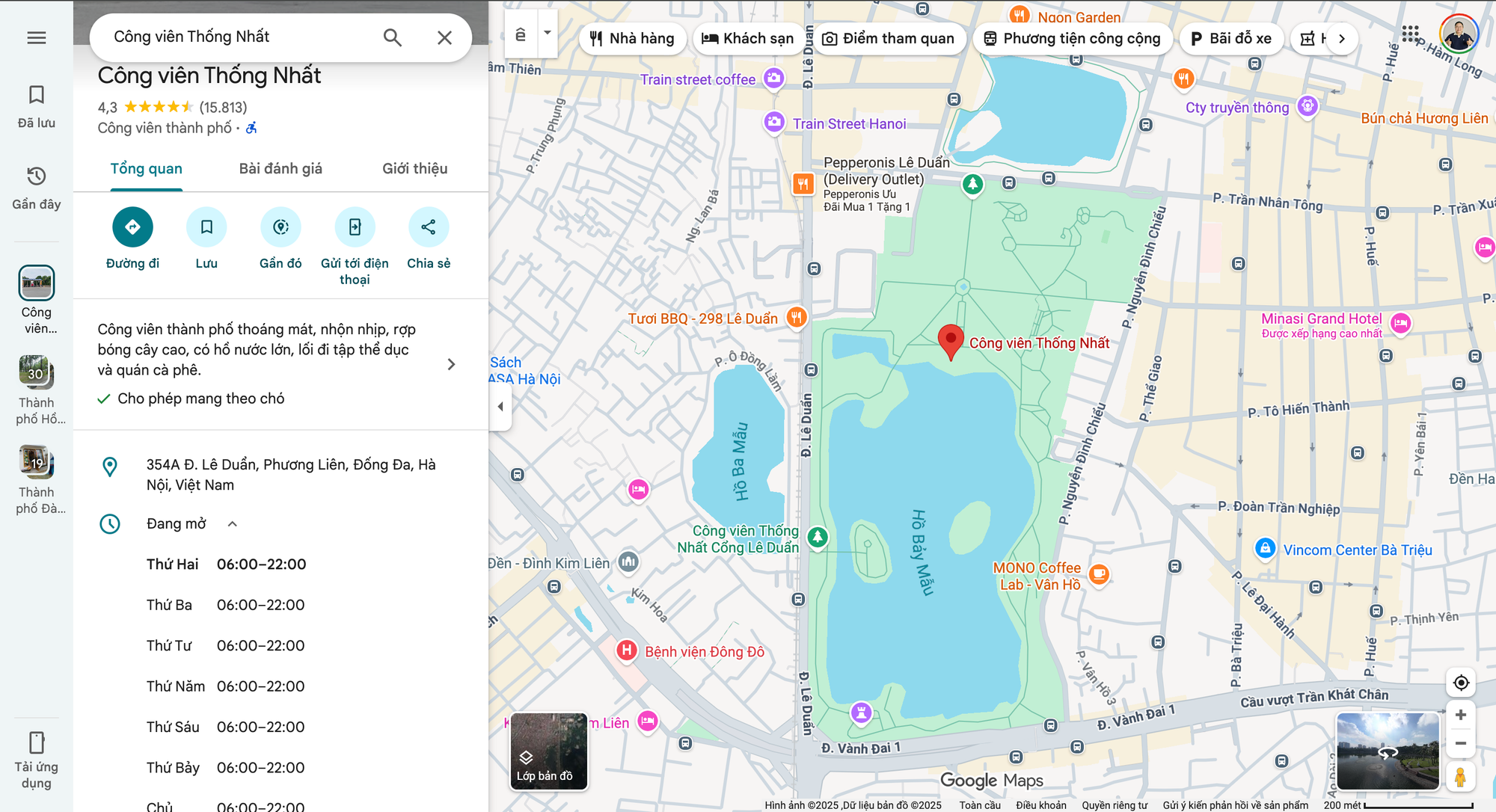Click the Gửi tới điện thoại icon
This screenshot has height=812, width=1496.
[x=355, y=227]
